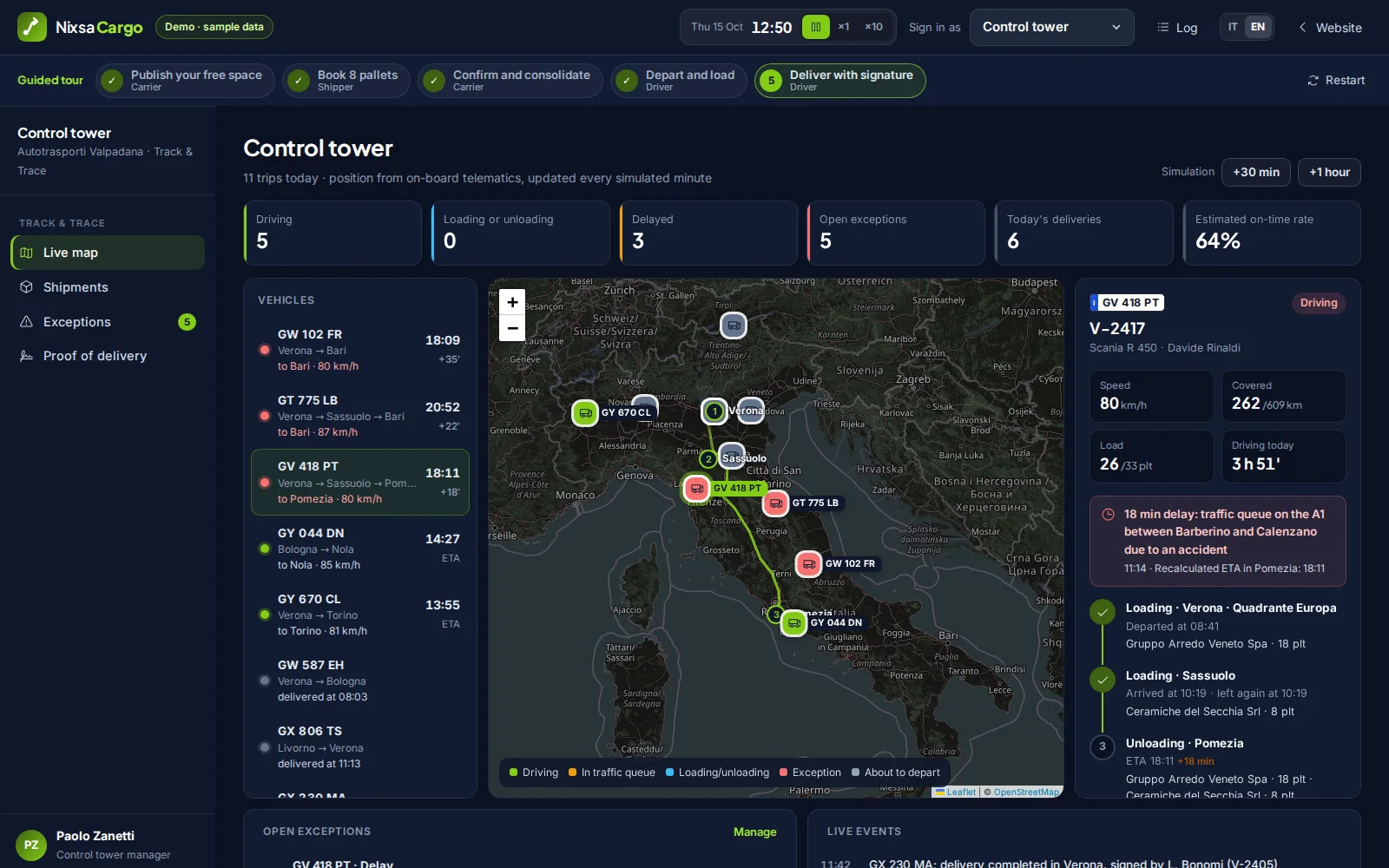Select vehicle GY 044 DN in list
1389x868 pixels.
pos(360,549)
